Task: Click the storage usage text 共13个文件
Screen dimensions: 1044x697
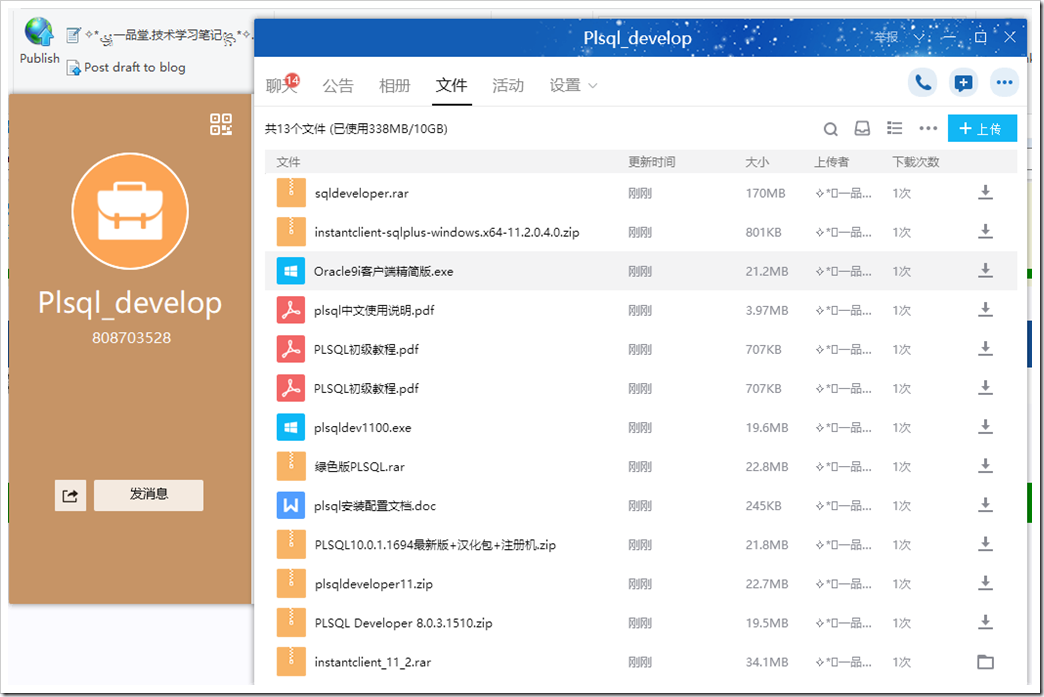Action: point(356,128)
